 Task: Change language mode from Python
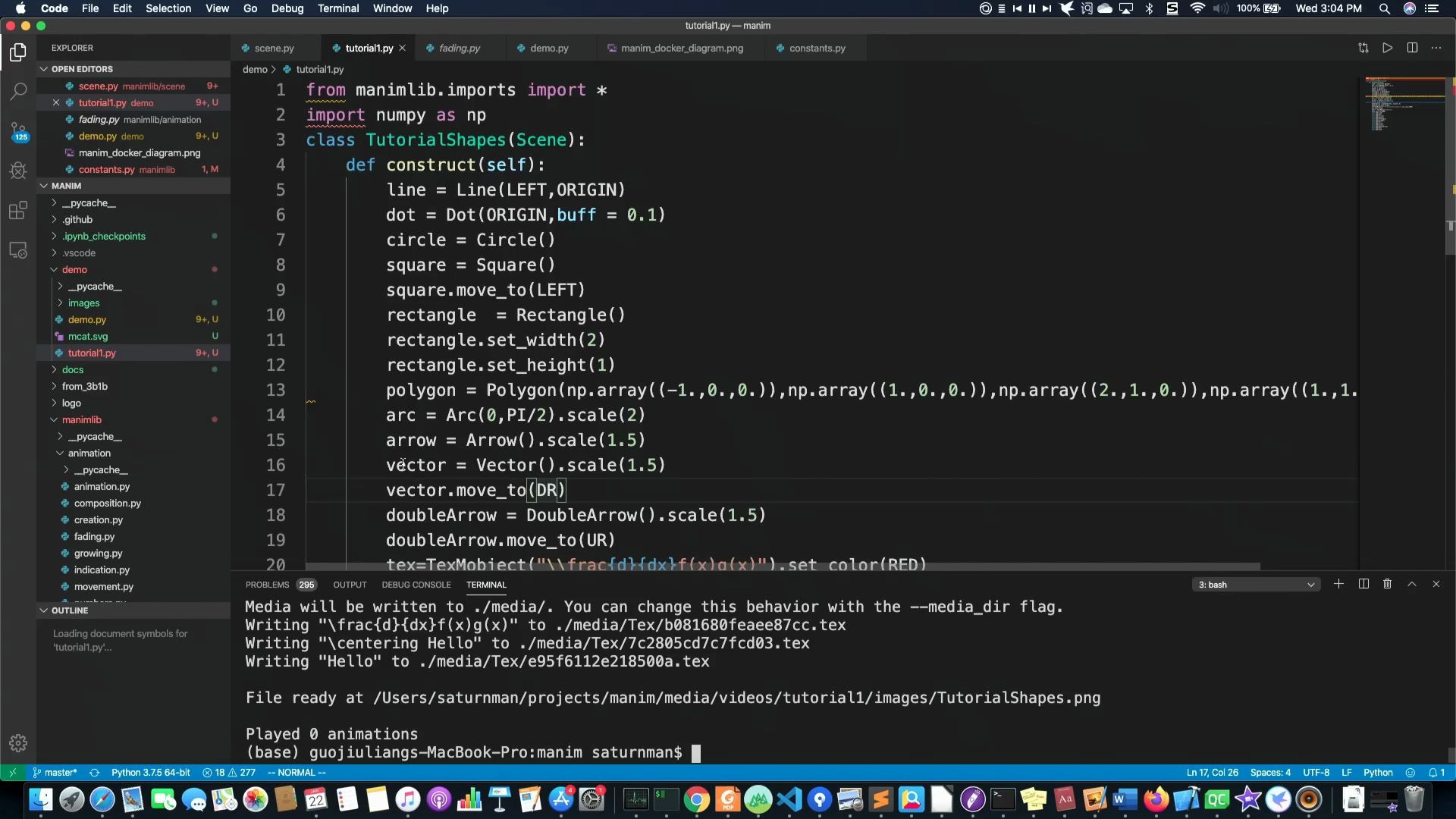click(x=1378, y=773)
